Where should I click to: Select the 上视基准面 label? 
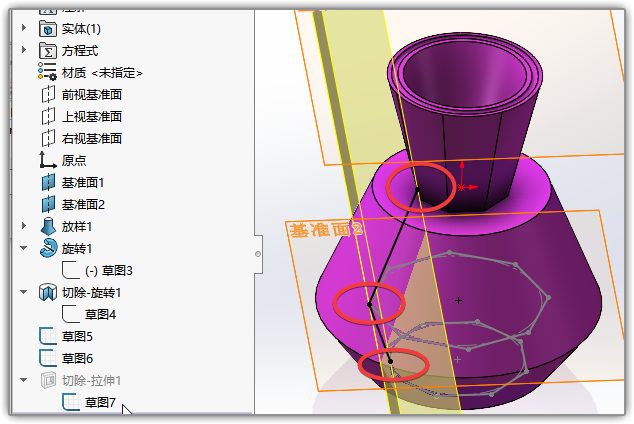pos(92,117)
